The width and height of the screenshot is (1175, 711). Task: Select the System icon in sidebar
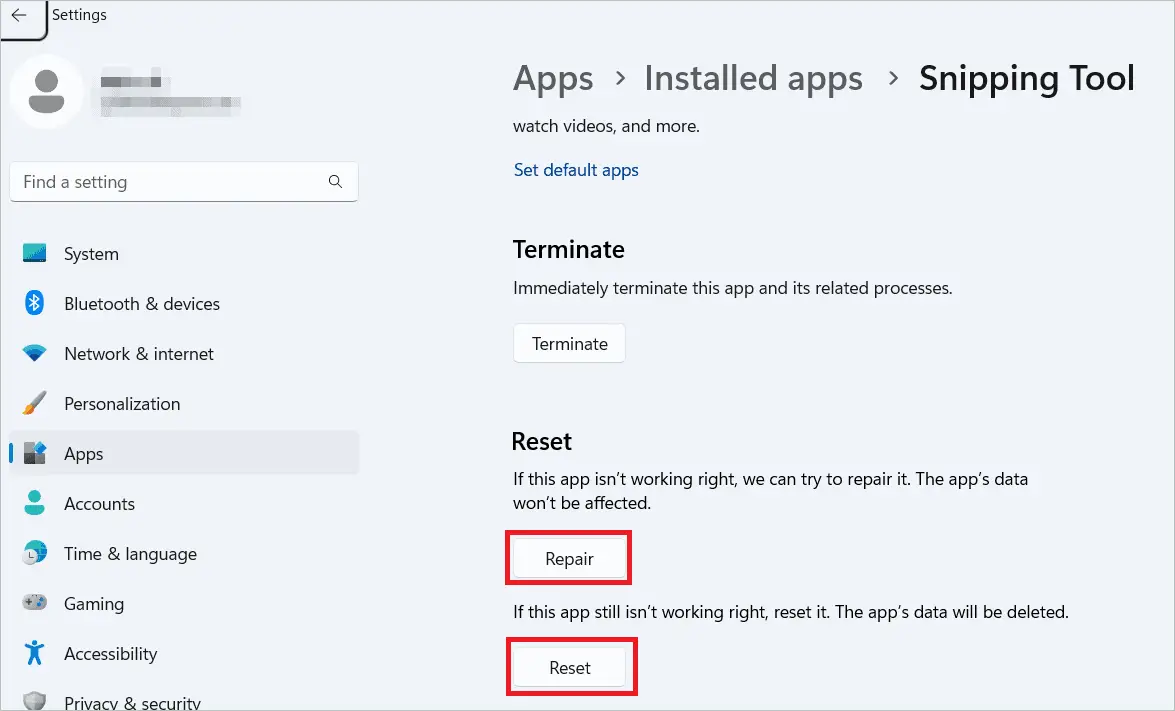click(x=34, y=253)
